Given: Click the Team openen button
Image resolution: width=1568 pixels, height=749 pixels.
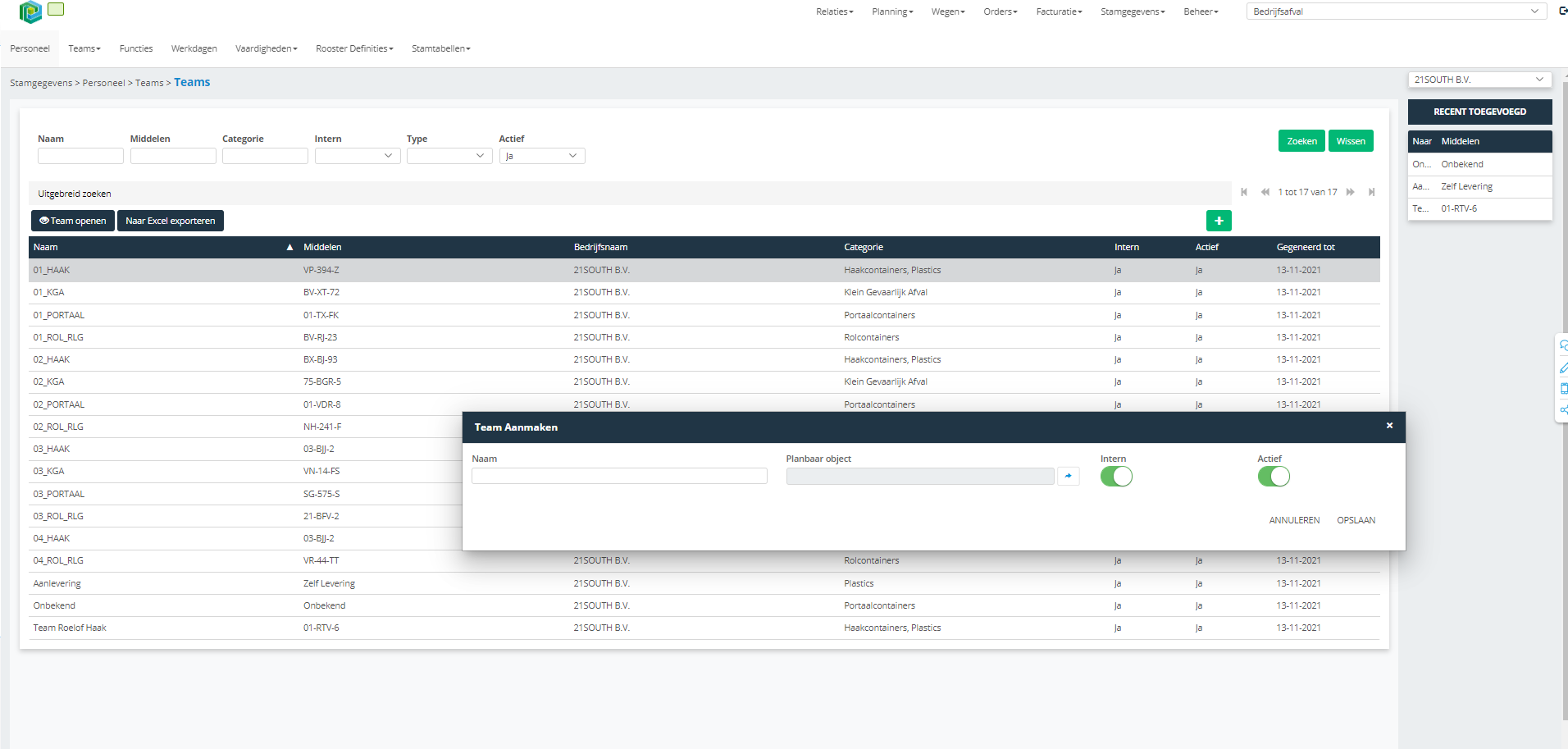Looking at the screenshot, I should click(73, 221).
